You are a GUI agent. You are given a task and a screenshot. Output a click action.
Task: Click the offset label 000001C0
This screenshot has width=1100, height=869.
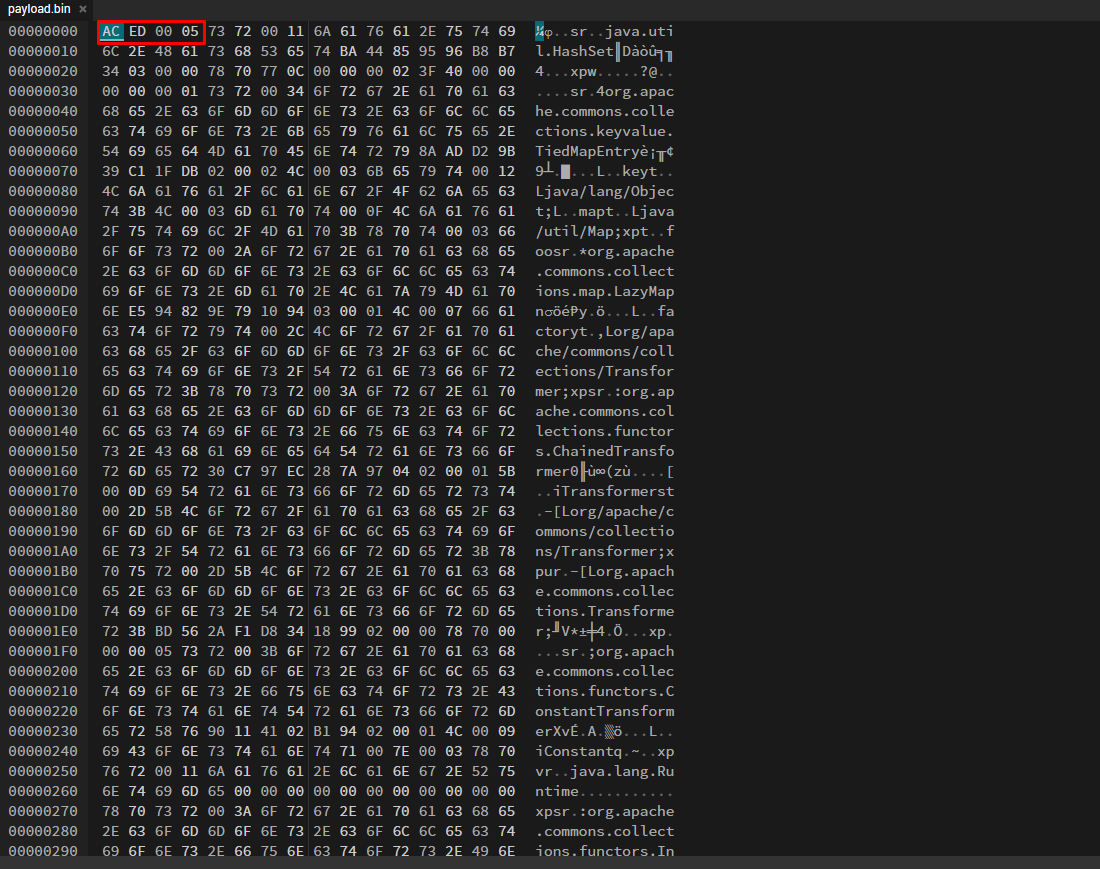43,591
